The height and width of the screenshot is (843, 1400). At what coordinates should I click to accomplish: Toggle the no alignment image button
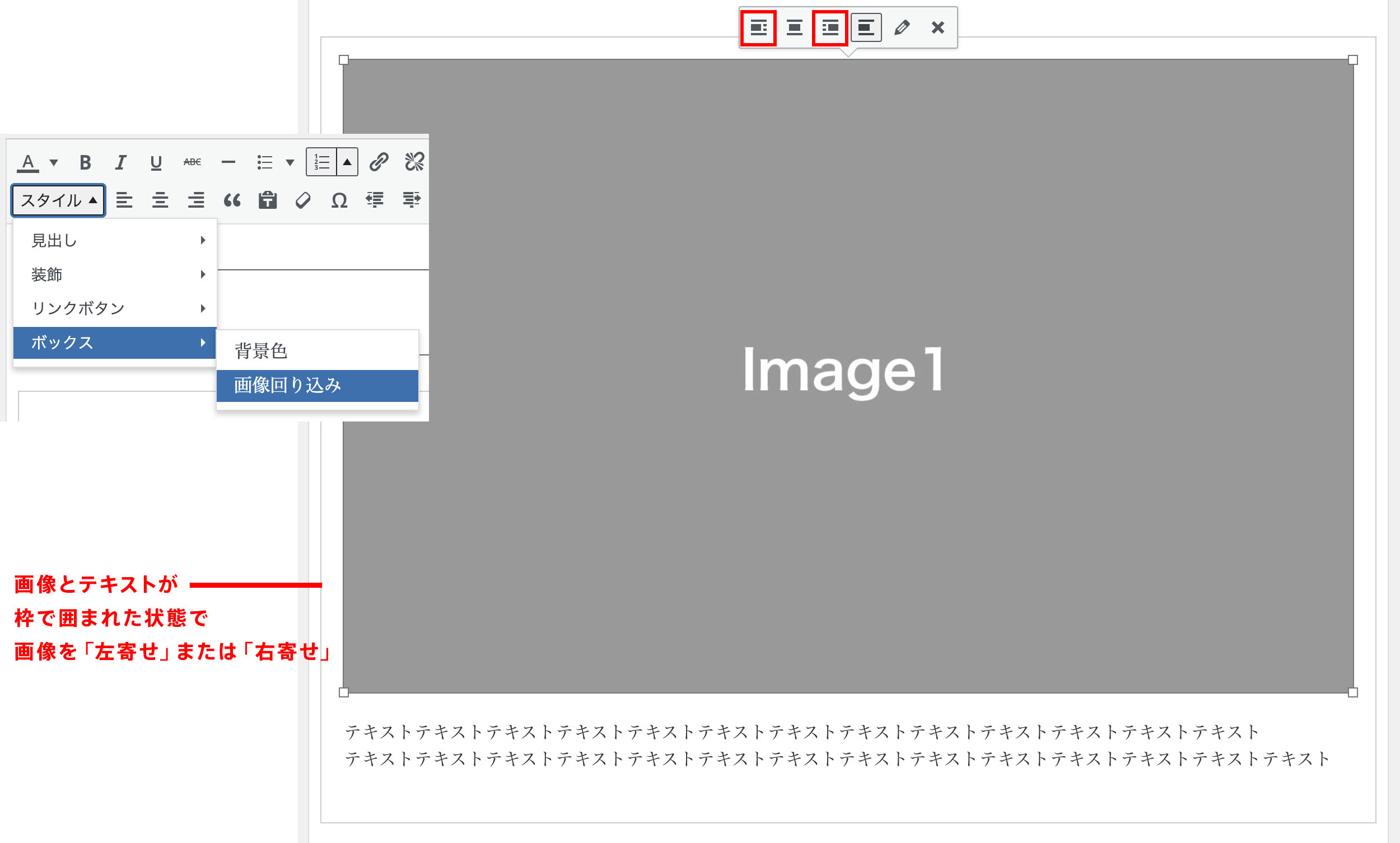pos(866,27)
